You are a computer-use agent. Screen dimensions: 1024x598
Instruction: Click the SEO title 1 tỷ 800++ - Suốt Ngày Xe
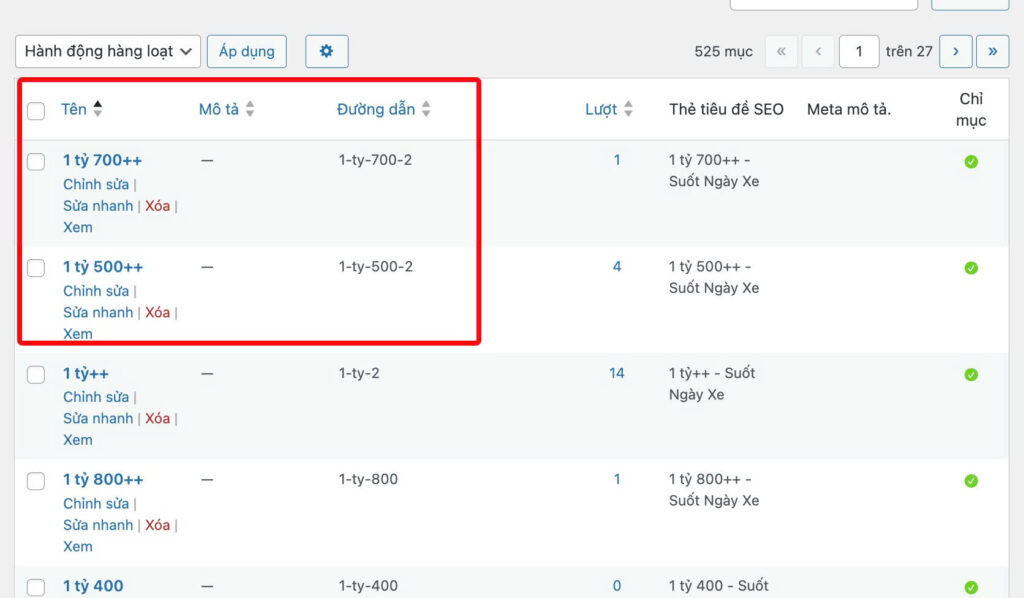[x=714, y=490]
